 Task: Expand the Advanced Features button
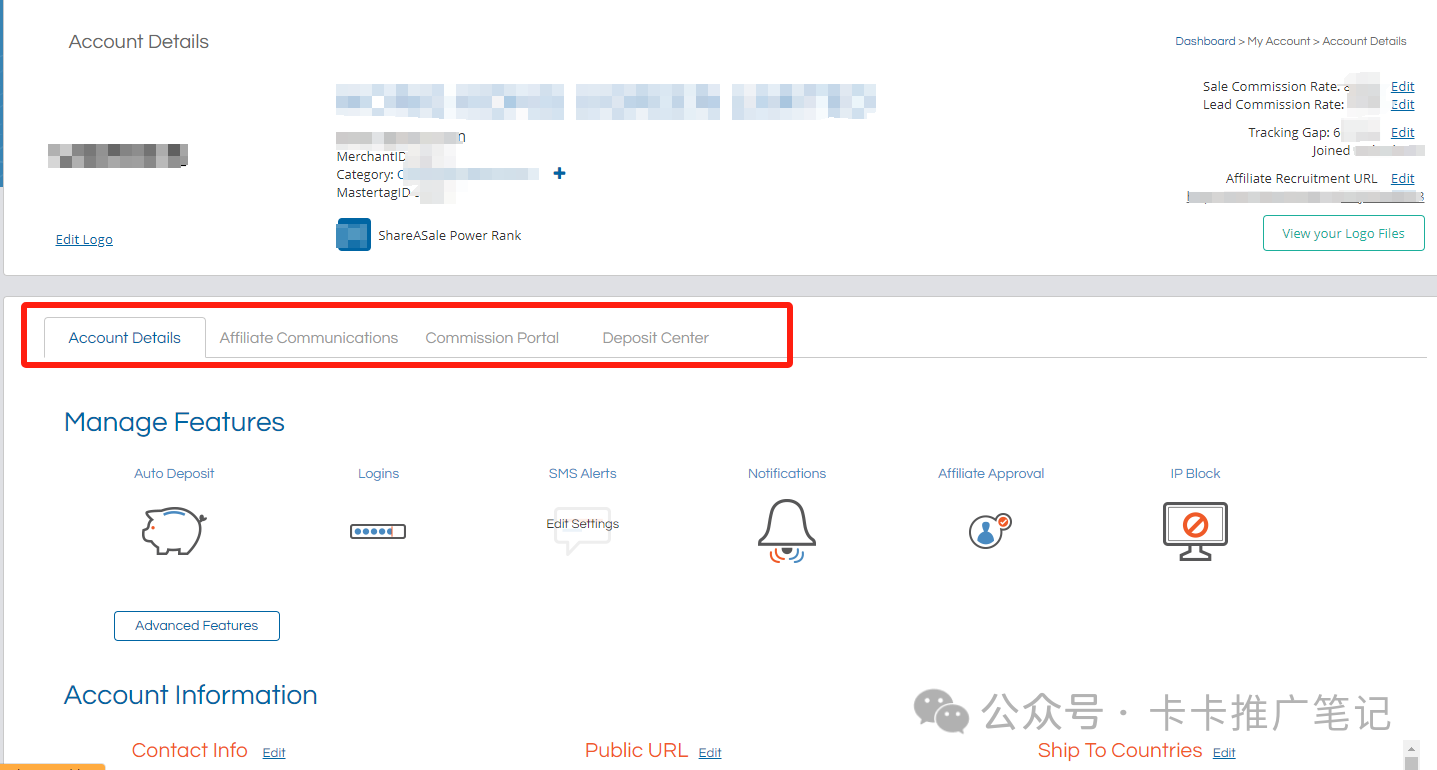(197, 626)
